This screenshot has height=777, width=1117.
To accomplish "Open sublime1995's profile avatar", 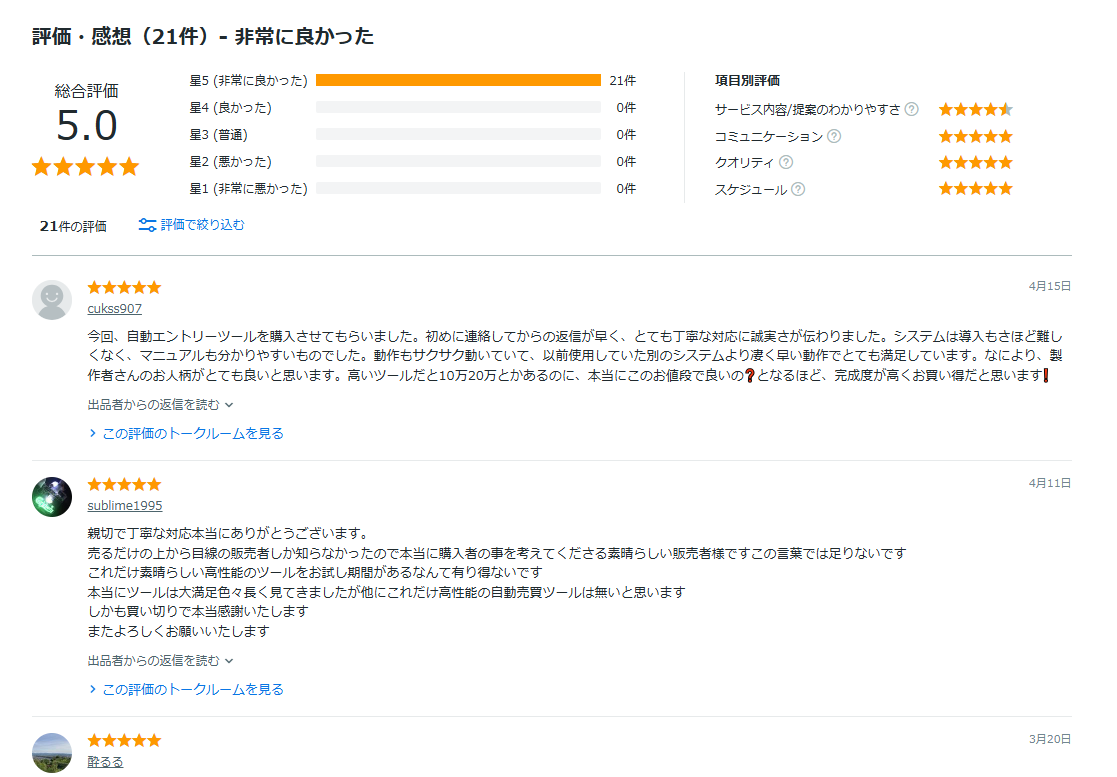I will click(52, 497).
